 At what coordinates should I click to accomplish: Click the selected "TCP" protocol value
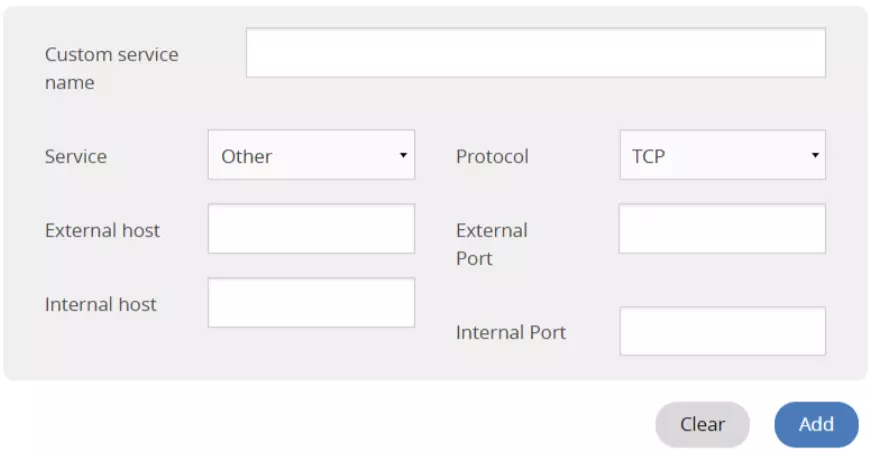pyautogui.click(x=649, y=157)
